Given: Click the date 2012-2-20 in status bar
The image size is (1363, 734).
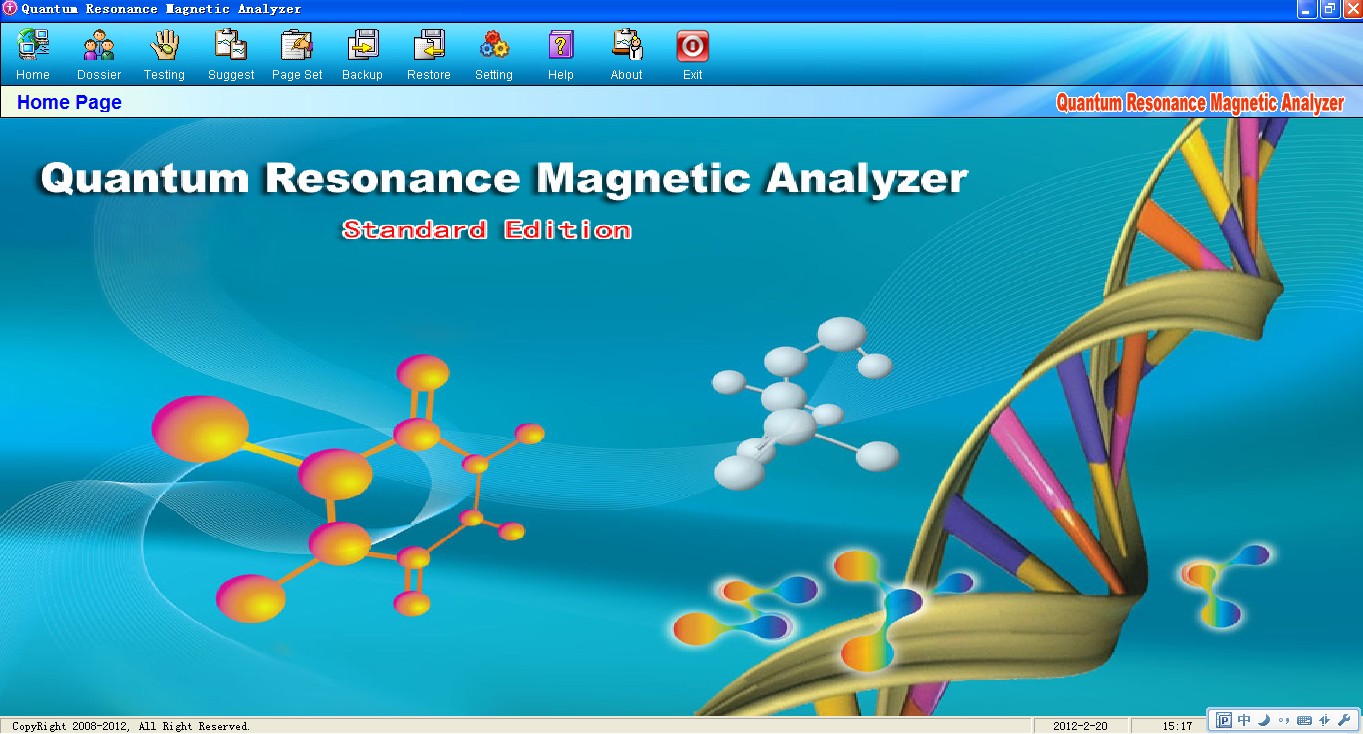Looking at the screenshot, I should (x=1080, y=726).
